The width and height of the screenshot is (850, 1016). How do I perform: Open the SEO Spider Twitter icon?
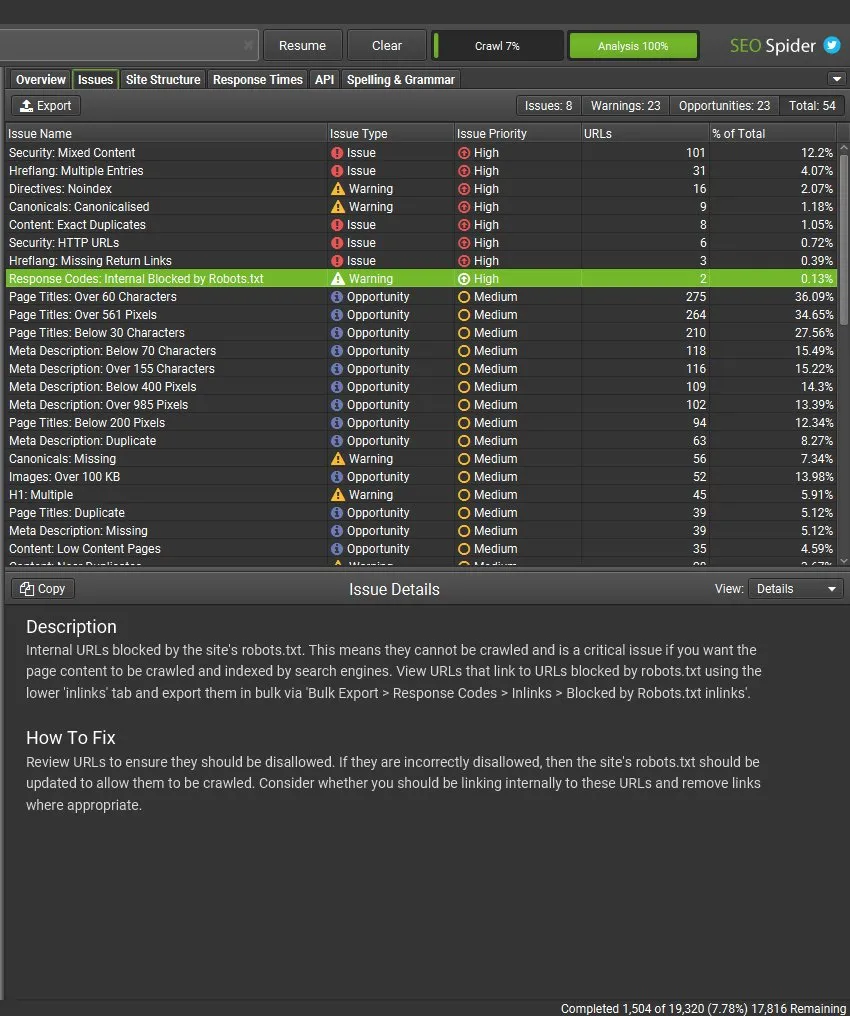tap(832, 45)
